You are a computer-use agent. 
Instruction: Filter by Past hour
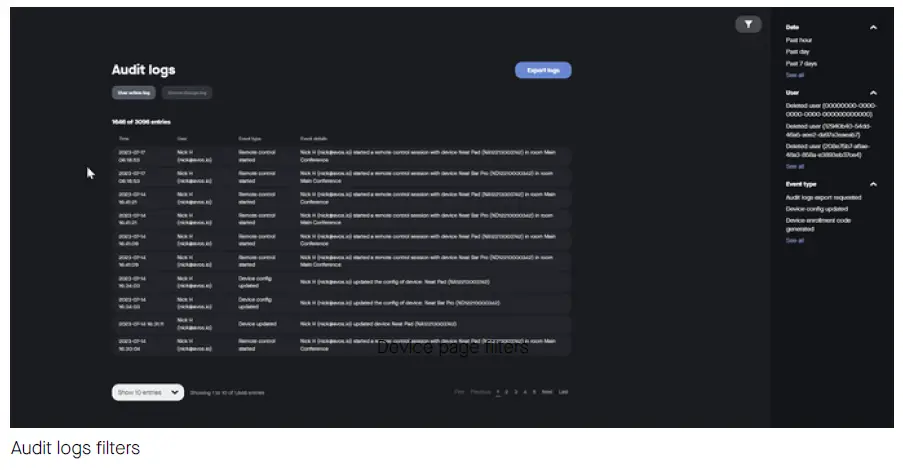point(799,40)
